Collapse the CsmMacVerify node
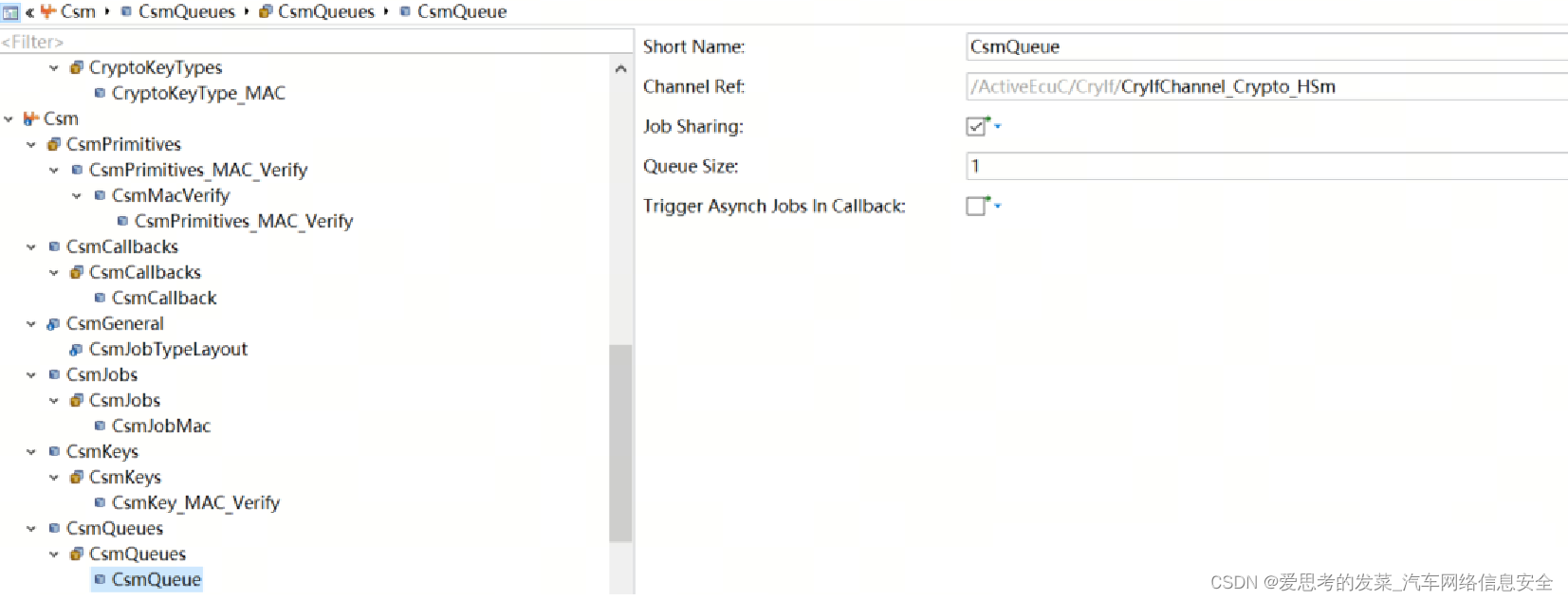Image resolution: width=1568 pixels, height=600 pixels. [x=77, y=195]
